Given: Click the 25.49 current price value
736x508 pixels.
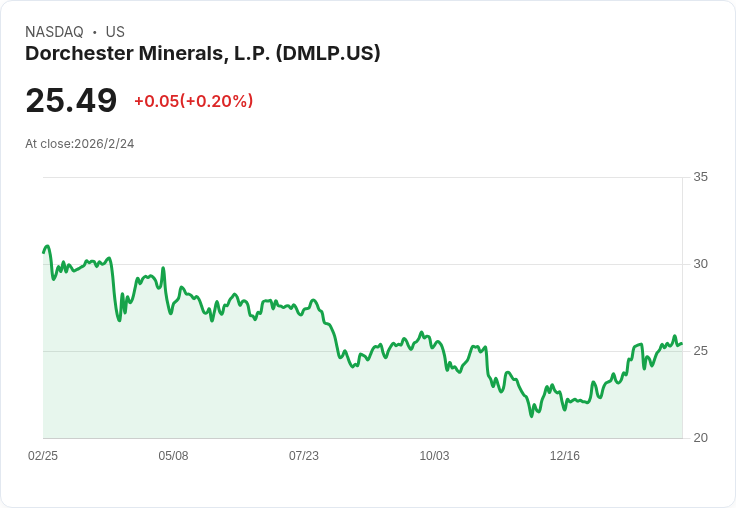Looking at the screenshot, I should [71, 100].
